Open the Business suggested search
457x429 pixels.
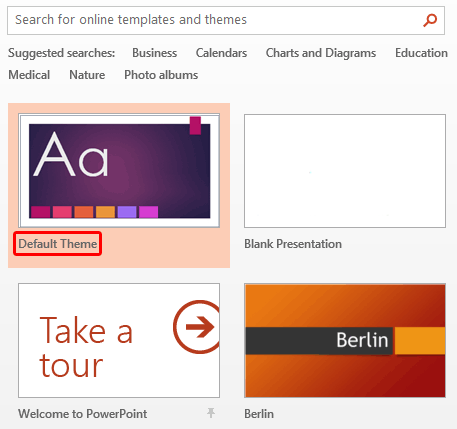[x=155, y=53]
